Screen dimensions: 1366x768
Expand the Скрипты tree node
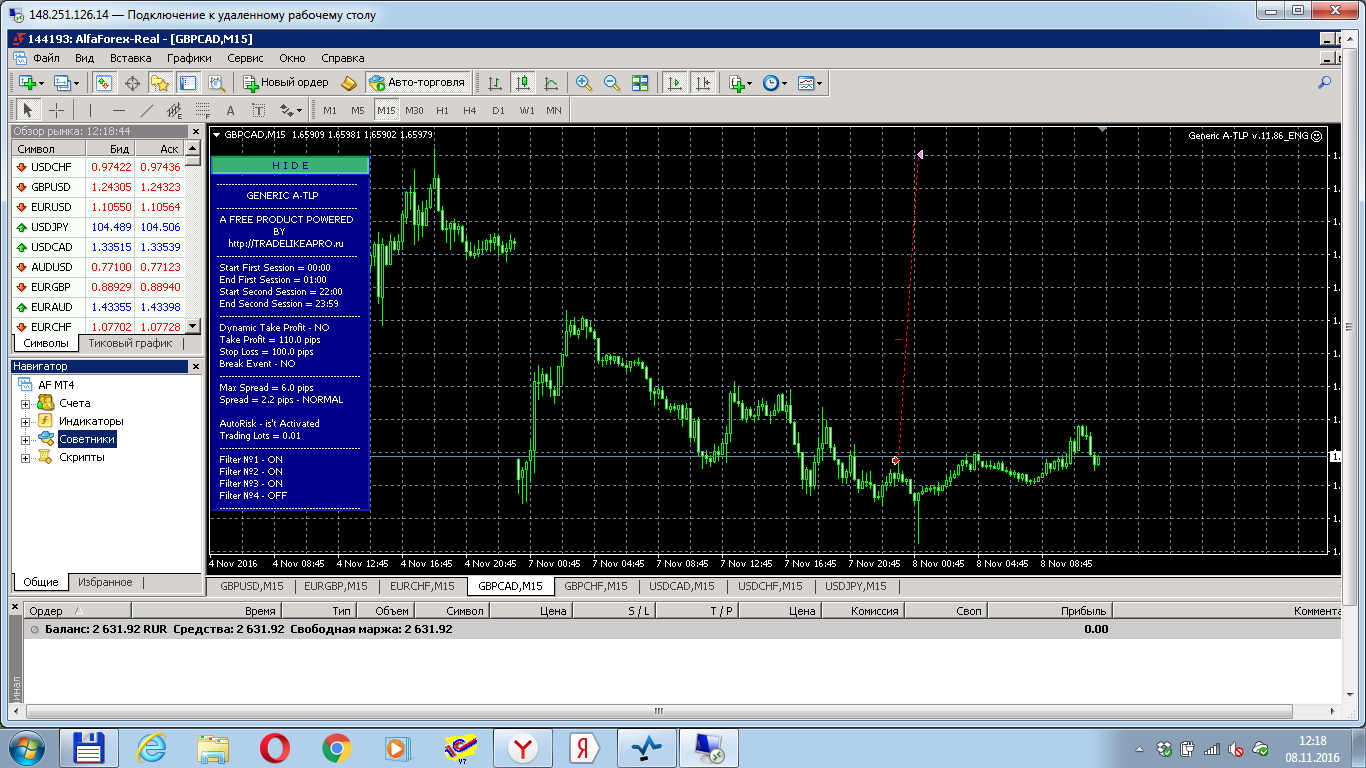point(26,457)
